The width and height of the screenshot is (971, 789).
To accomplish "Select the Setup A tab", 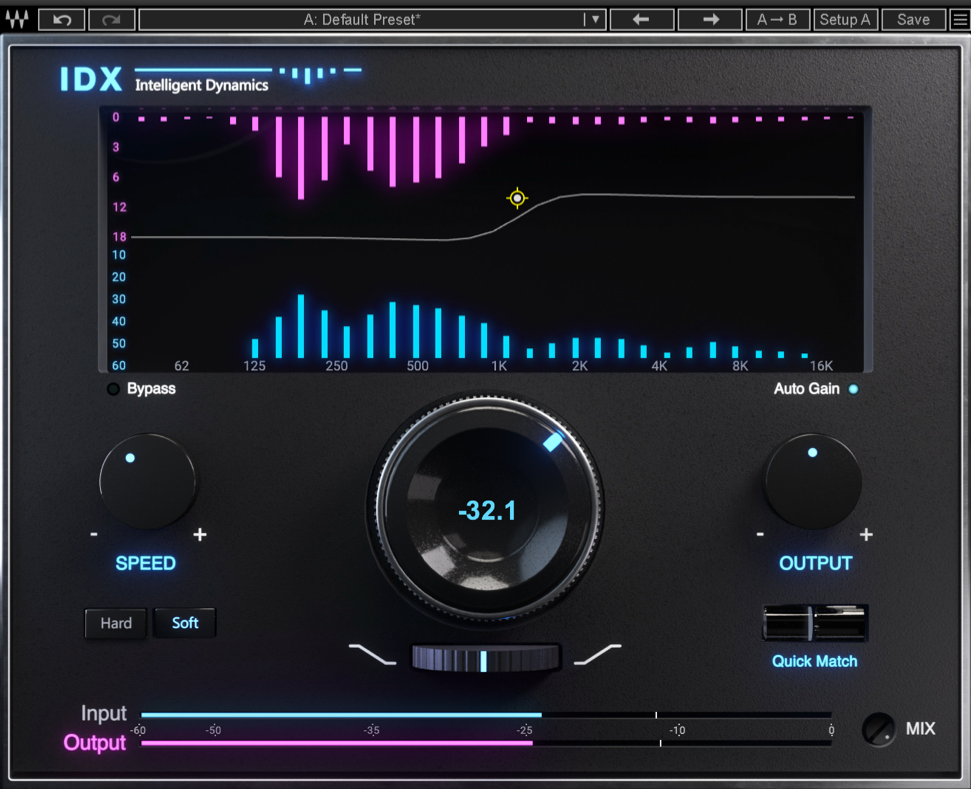I will click(845, 18).
